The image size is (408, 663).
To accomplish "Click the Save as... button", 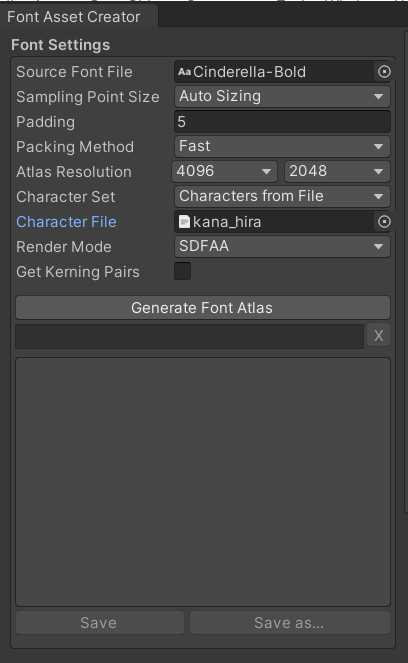I will 290,622.
